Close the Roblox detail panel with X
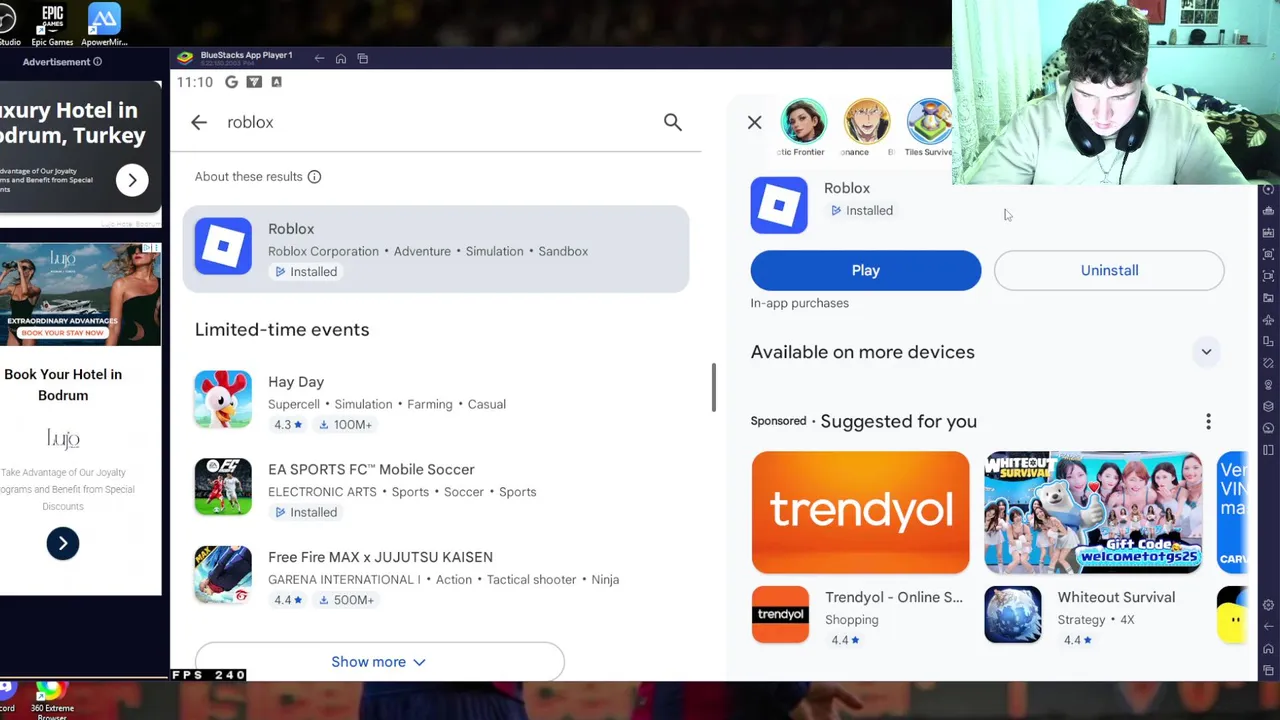 tap(754, 122)
